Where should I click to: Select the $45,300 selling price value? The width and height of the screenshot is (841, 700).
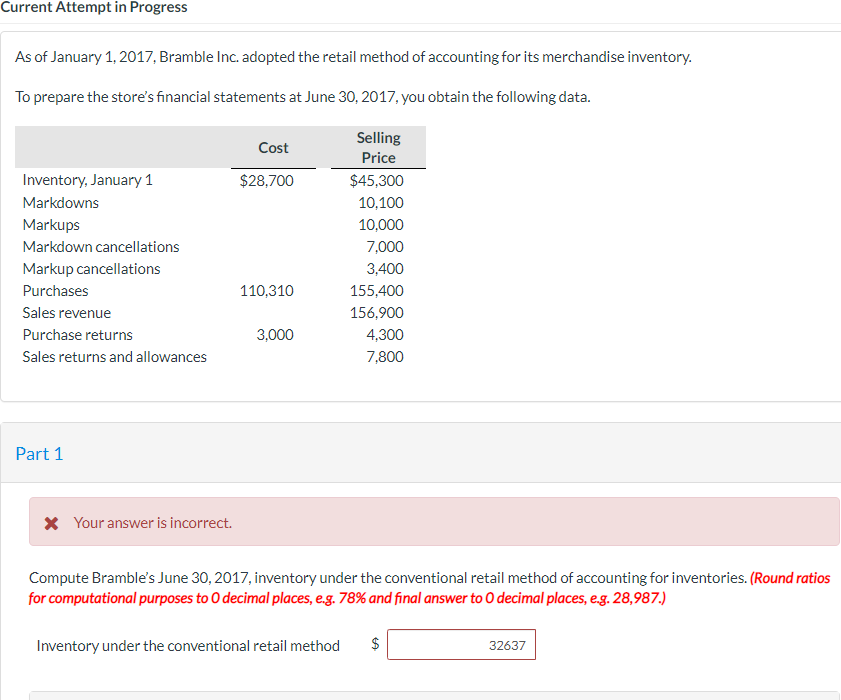pos(377,181)
